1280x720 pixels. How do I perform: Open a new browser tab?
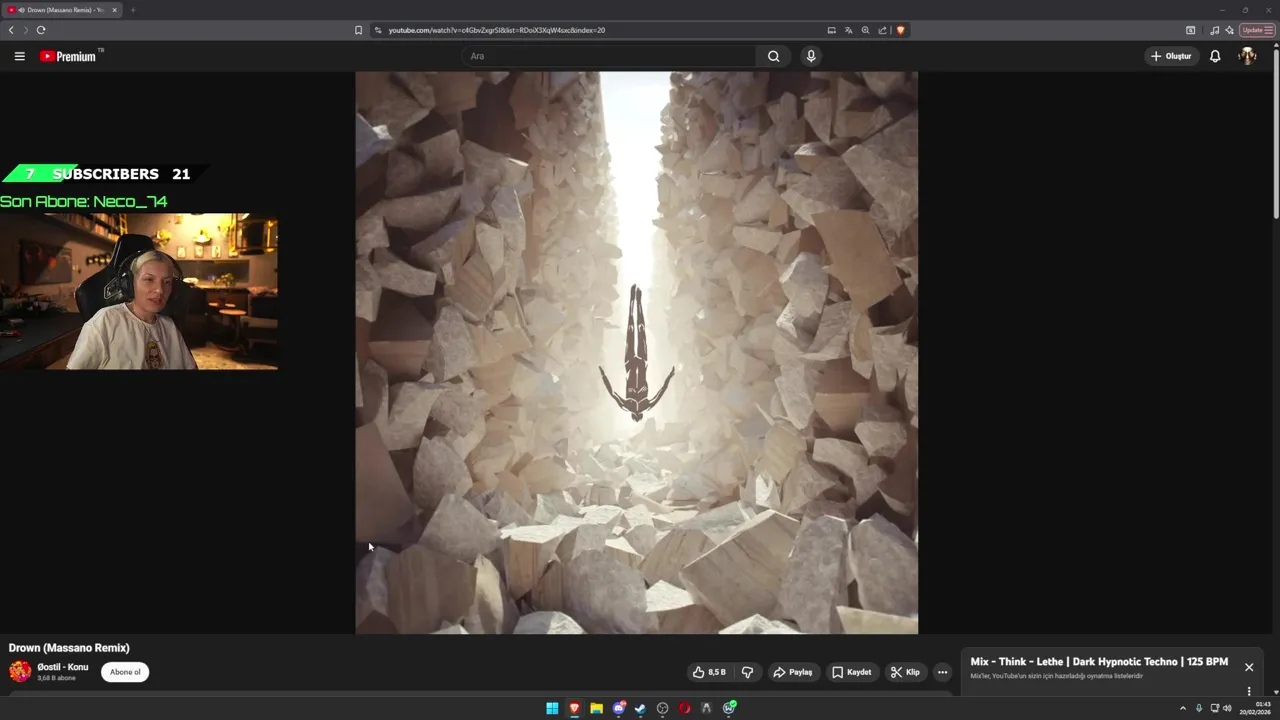(x=132, y=10)
